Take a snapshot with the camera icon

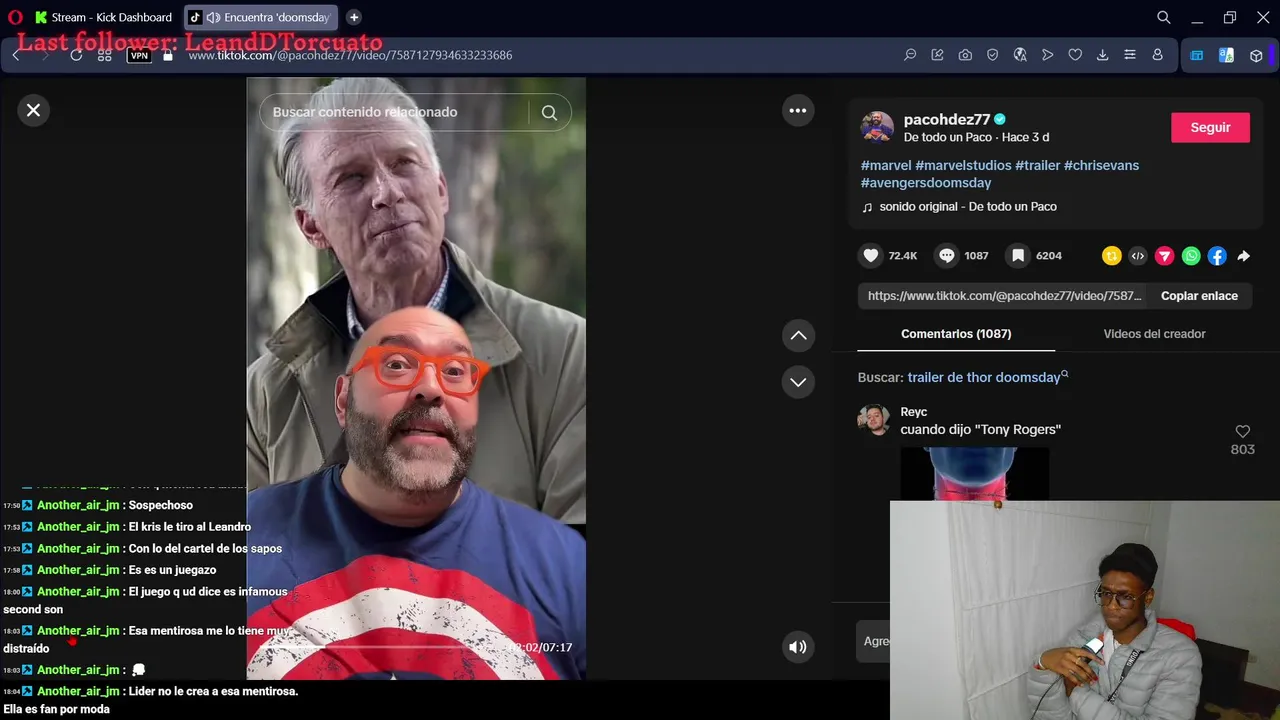pyautogui.click(x=965, y=55)
